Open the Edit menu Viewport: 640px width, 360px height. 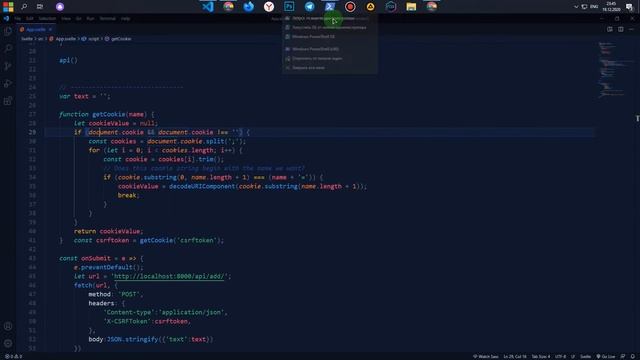click(29, 18)
